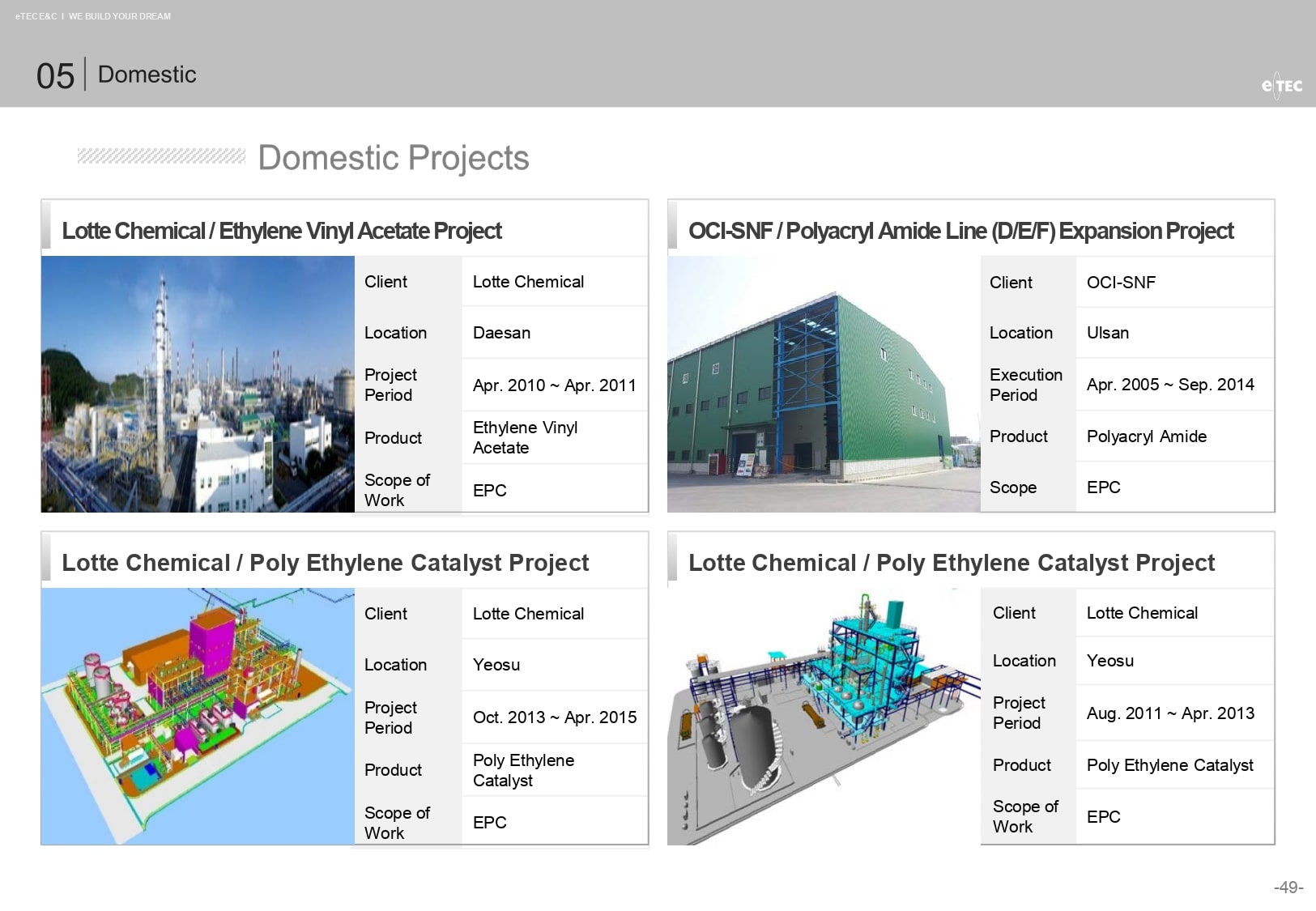Select the left Poly Ethylene Catalyst Project title
The height and width of the screenshot is (911, 1316).
[x=326, y=563]
